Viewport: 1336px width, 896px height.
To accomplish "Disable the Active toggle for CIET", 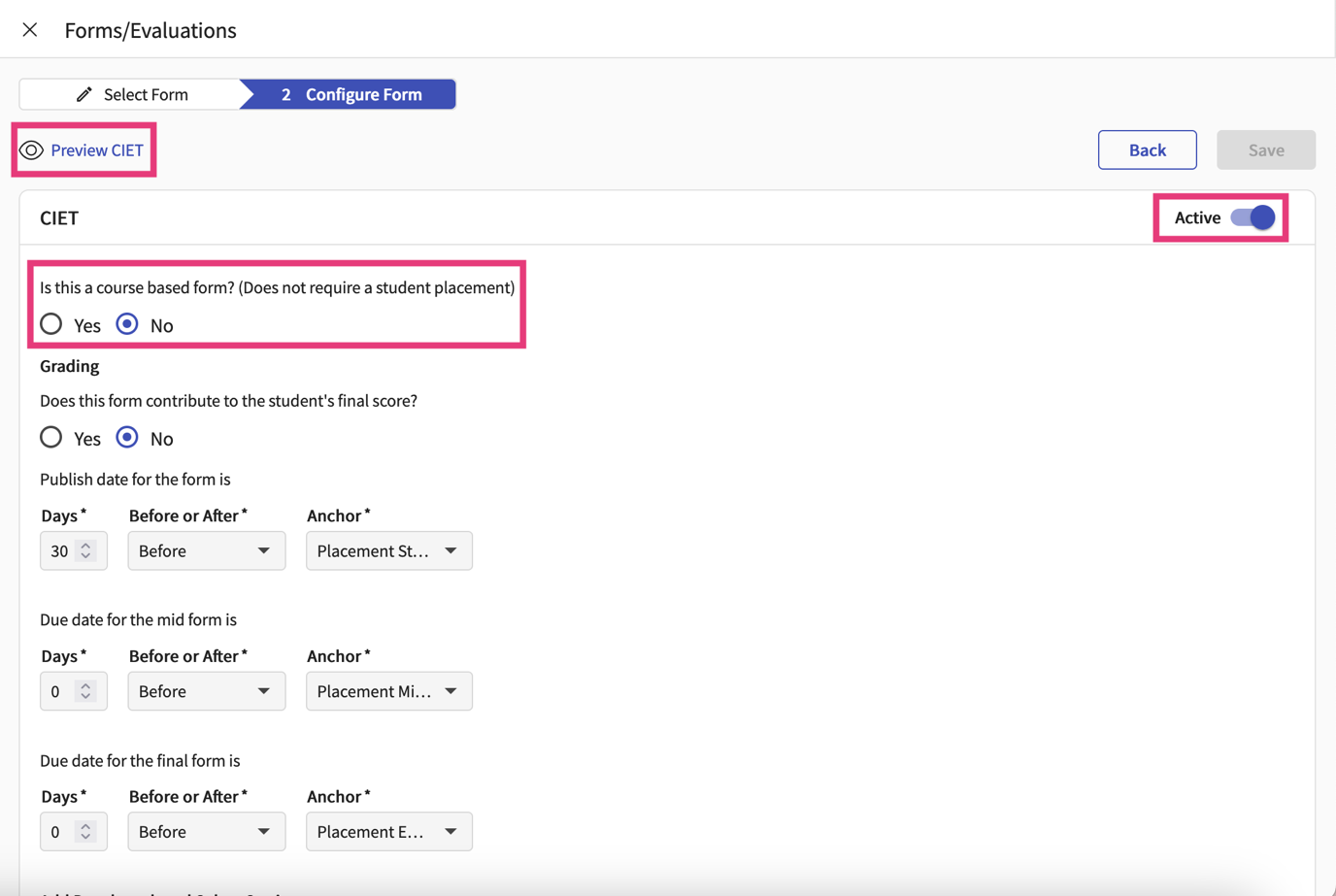I will [1252, 217].
